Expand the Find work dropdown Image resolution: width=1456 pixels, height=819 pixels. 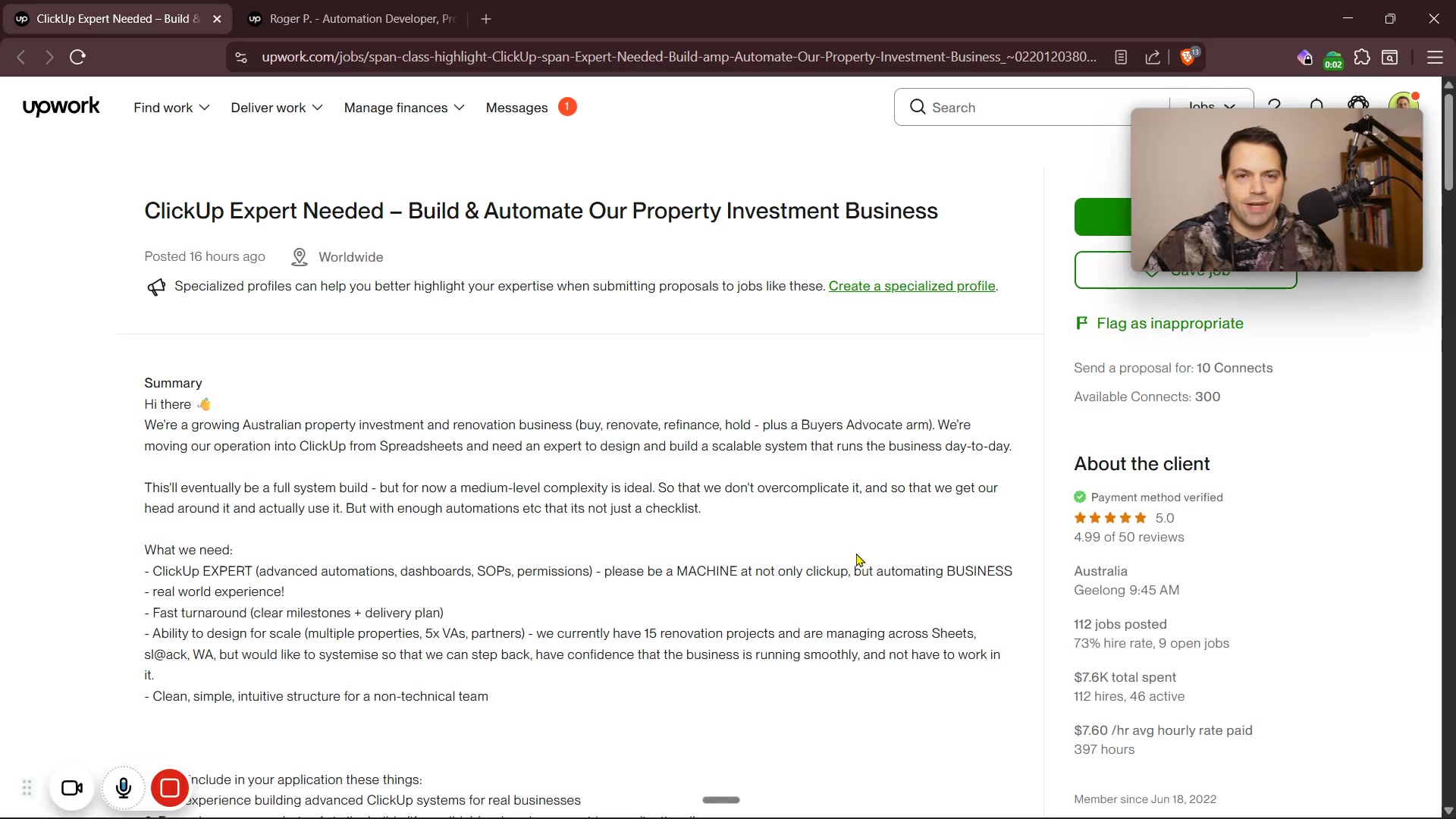click(171, 108)
